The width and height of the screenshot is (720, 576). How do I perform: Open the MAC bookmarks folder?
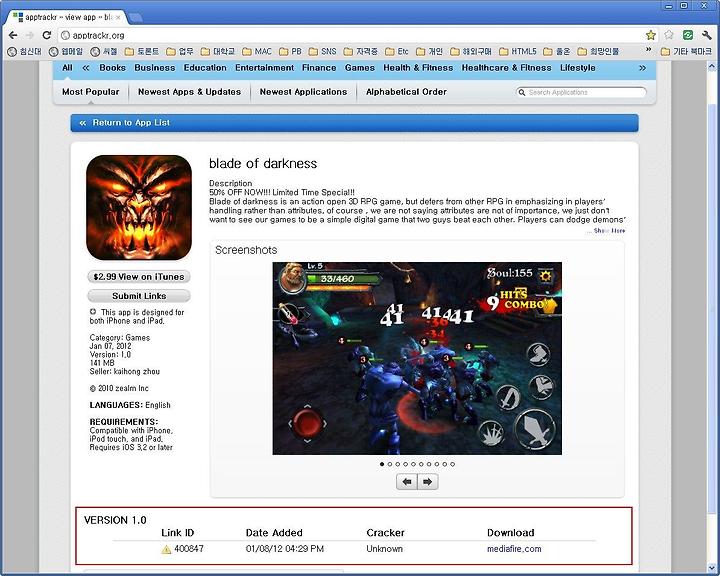click(257, 51)
